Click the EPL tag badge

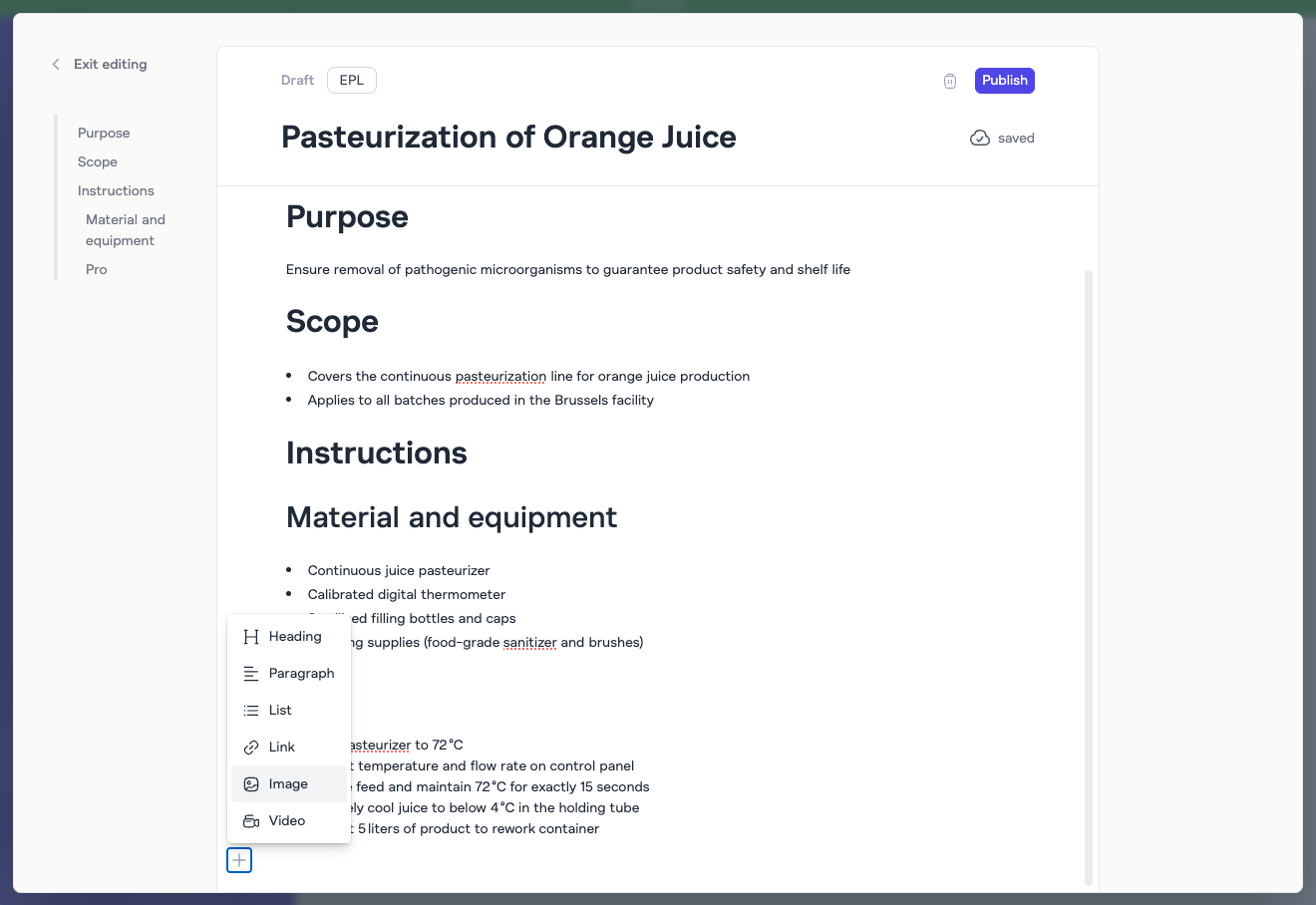pyautogui.click(x=351, y=81)
